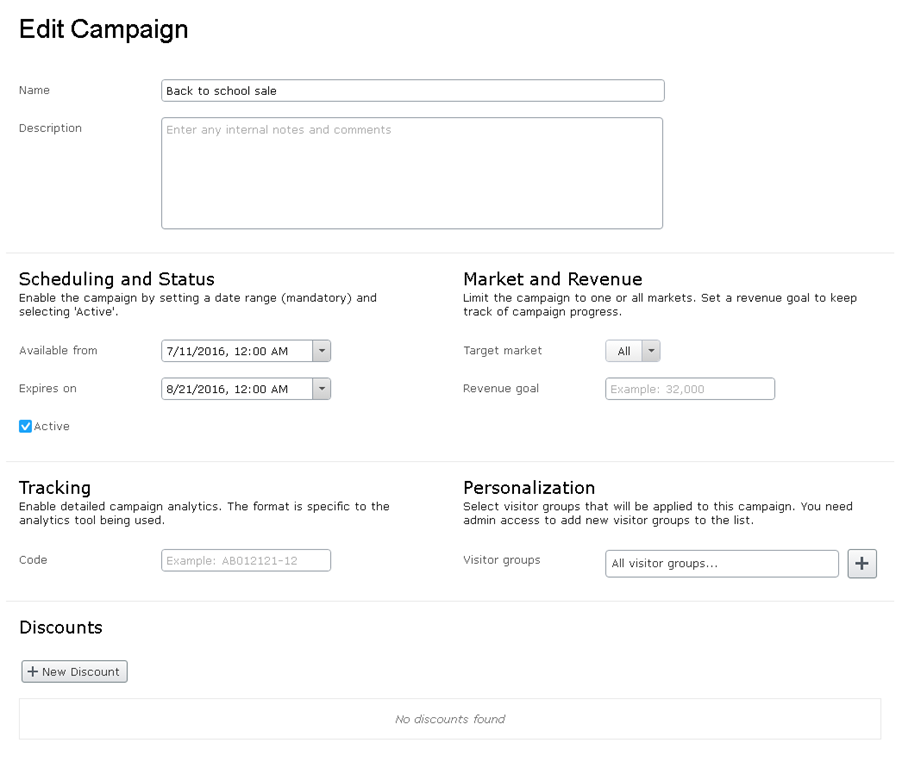Click the All visitor groups field

tap(722, 564)
